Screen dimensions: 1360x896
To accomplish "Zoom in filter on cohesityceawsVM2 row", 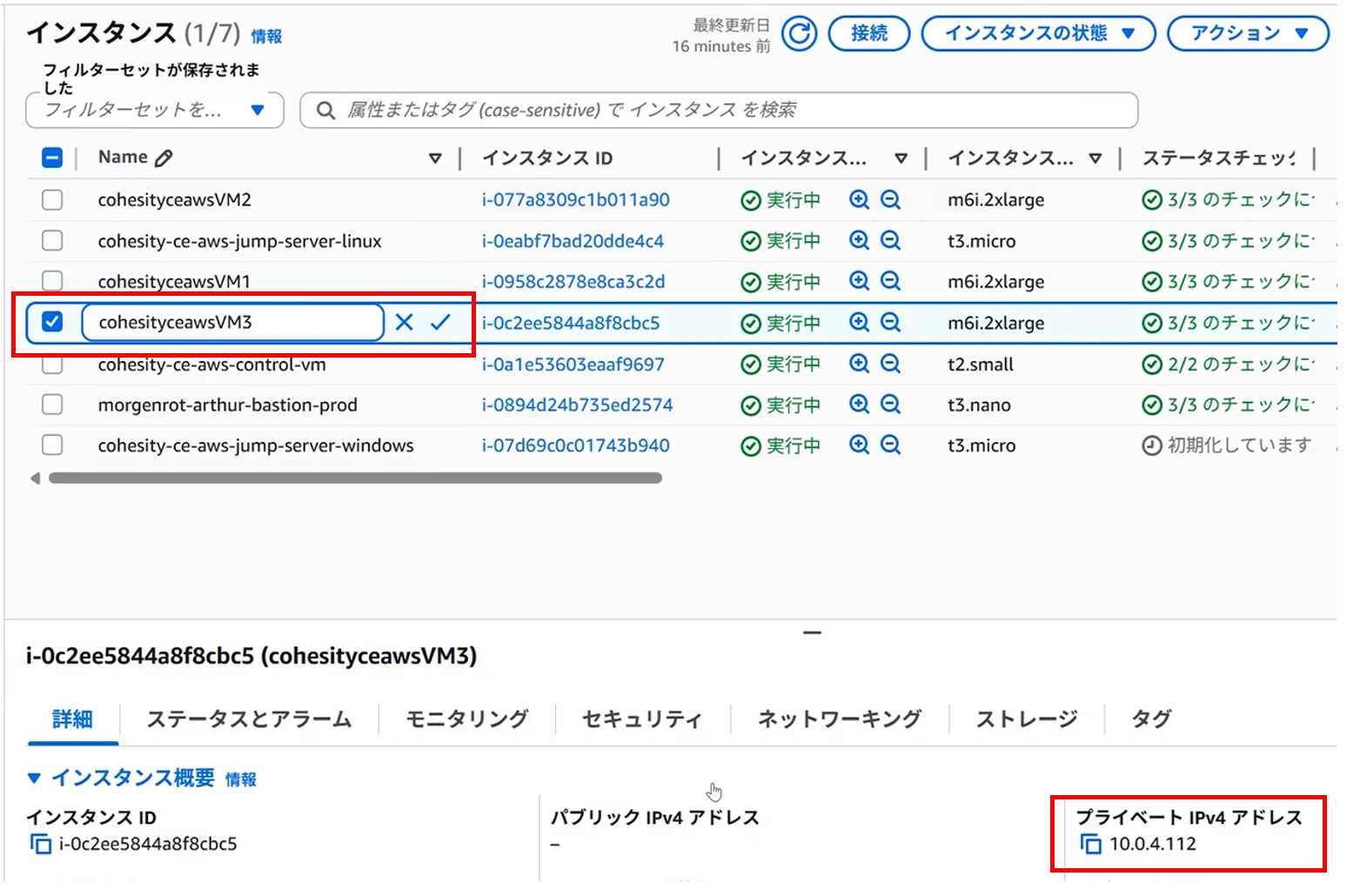I will 859,199.
